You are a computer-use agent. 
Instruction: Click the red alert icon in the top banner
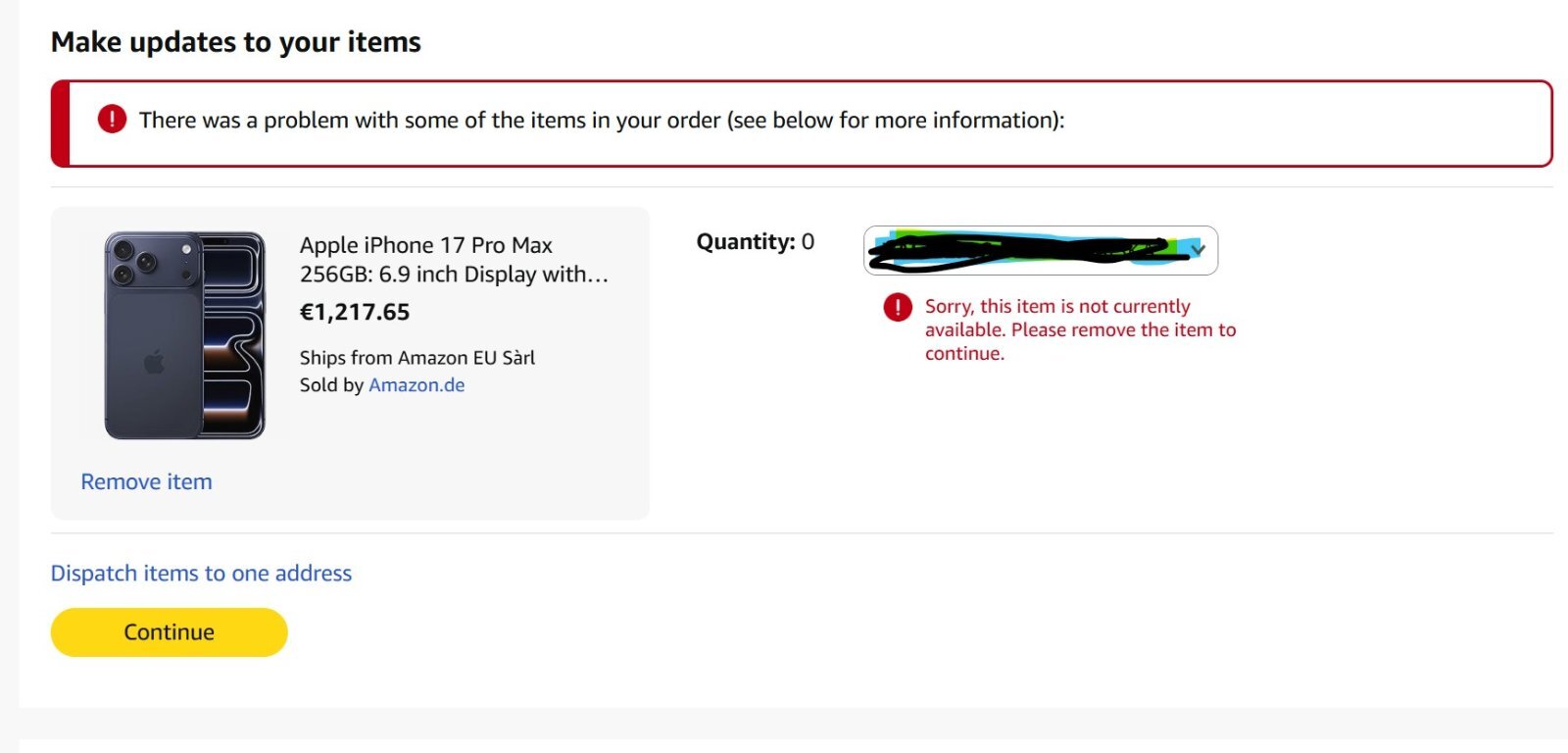[112, 120]
